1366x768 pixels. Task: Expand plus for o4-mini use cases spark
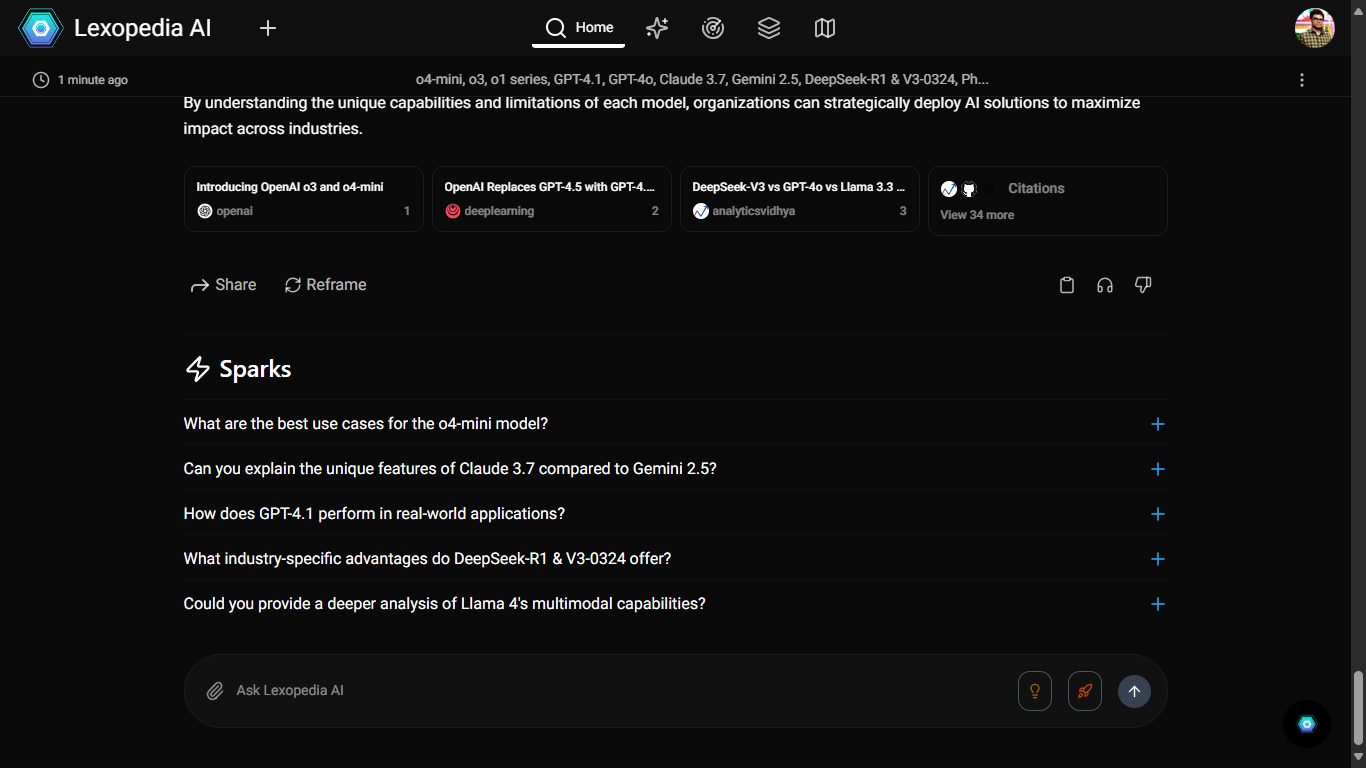pyautogui.click(x=1158, y=424)
